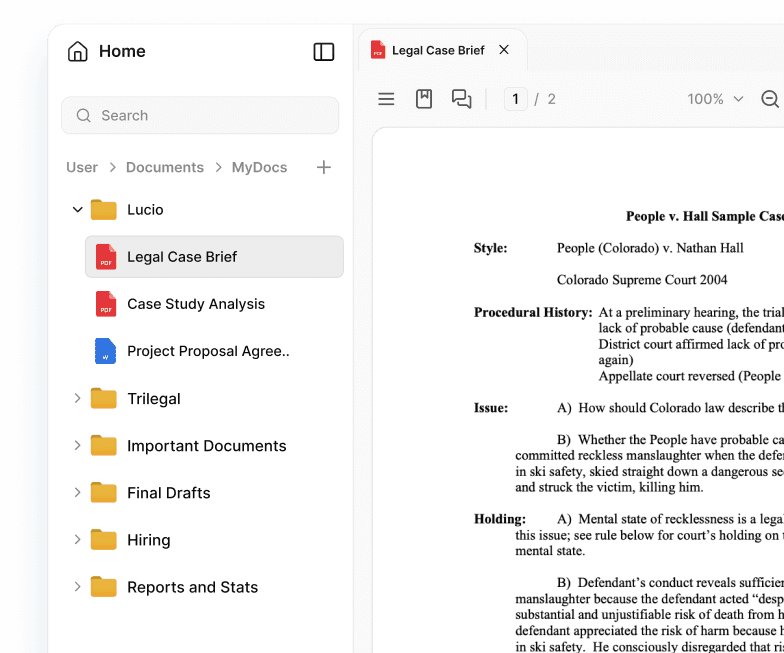Close the Legal Case Brief tab
This screenshot has width=784, height=653.
(x=504, y=50)
